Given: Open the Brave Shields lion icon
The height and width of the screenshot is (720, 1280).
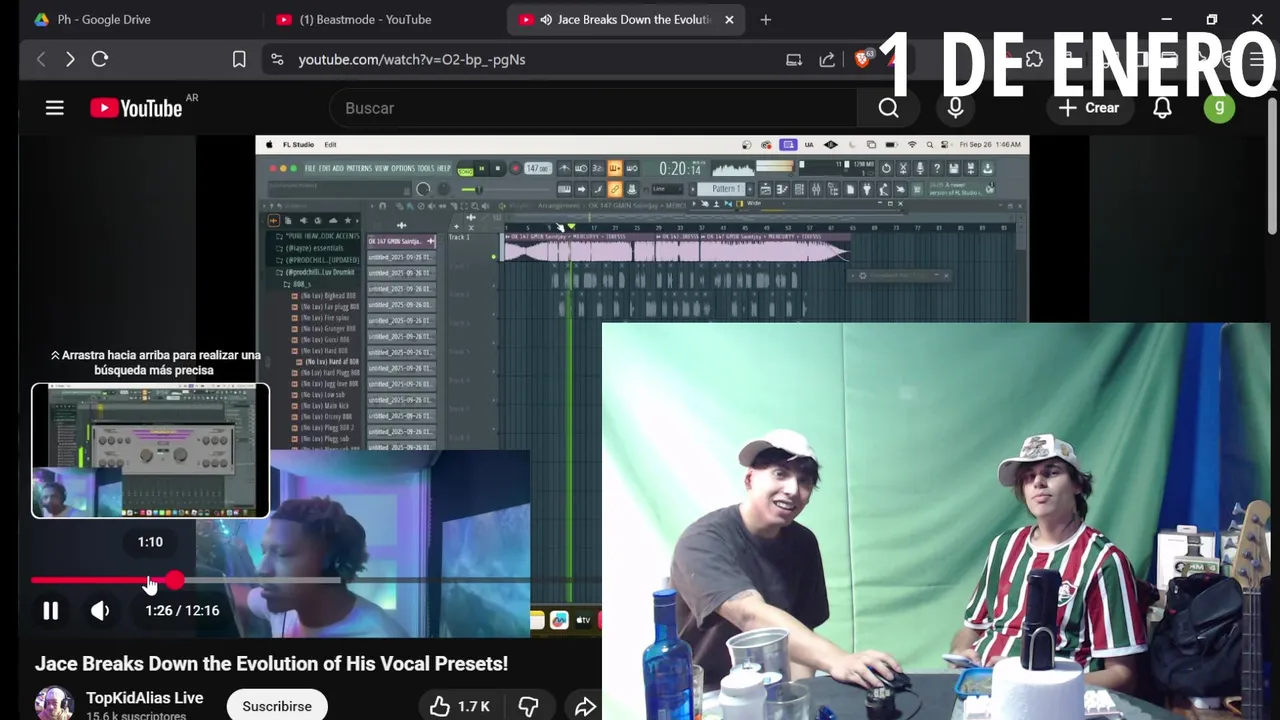Looking at the screenshot, I should 862,59.
